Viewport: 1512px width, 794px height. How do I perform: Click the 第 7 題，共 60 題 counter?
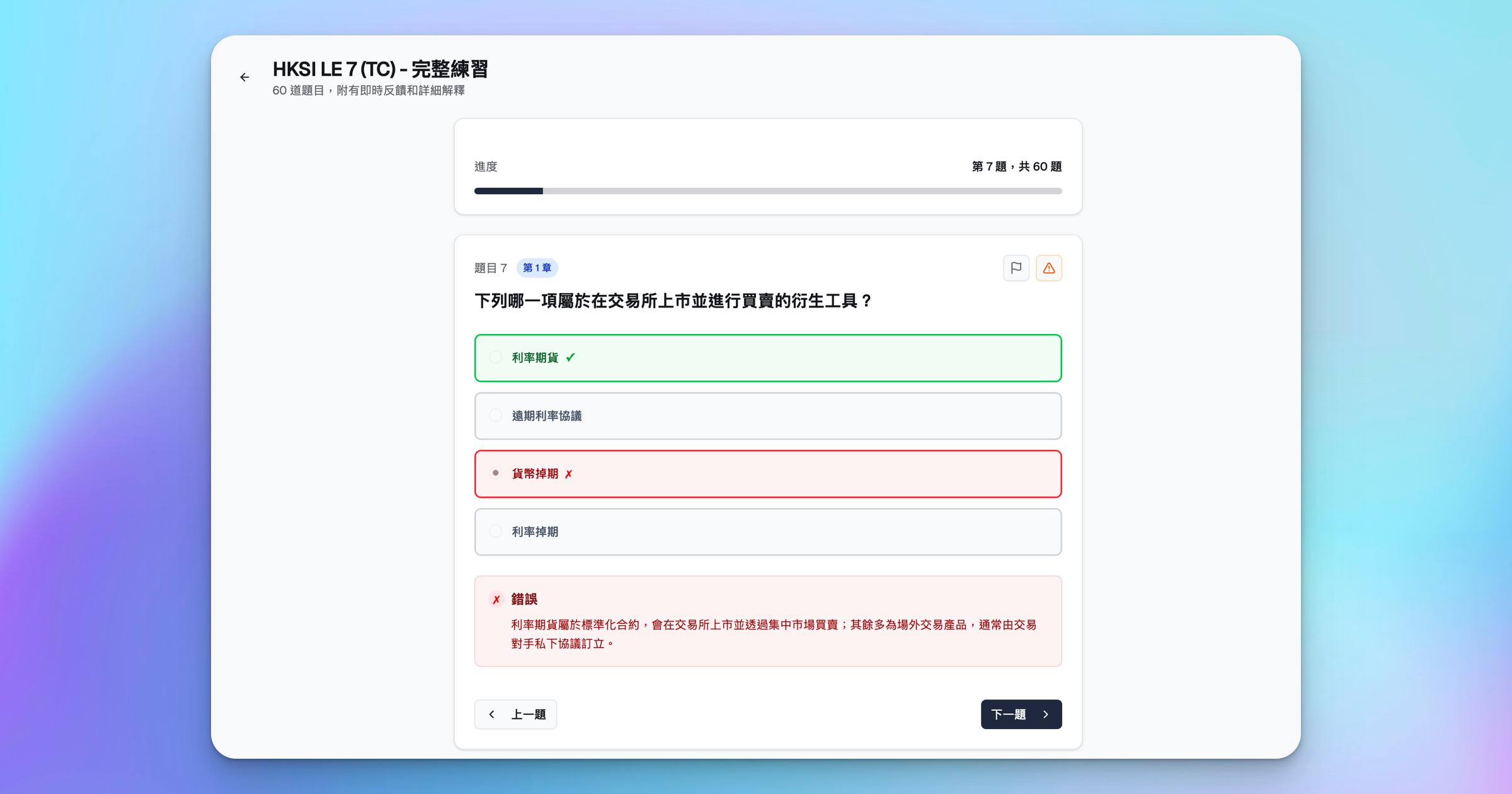pos(1017,166)
